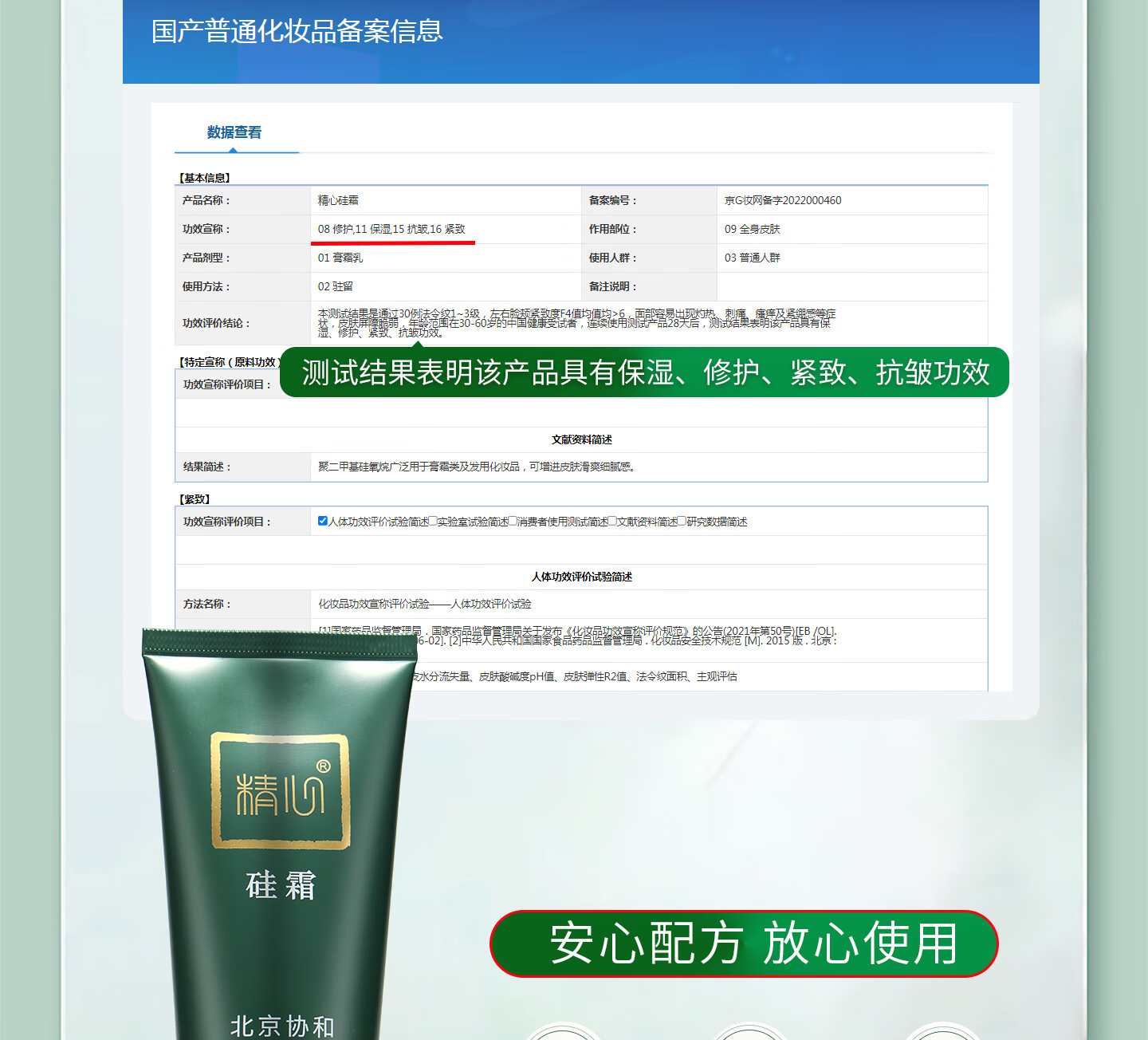Open the 数据查看 tab

point(234,132)
